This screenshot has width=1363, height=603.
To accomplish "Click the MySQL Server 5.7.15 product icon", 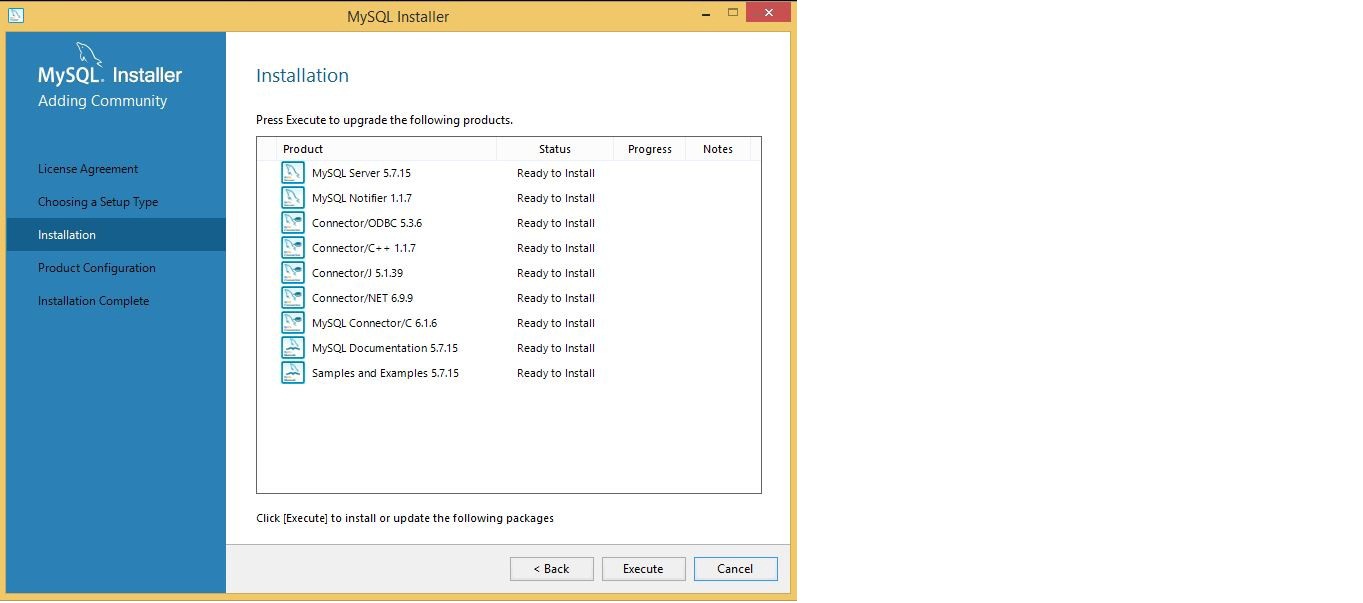I will (x=293, y=173).
